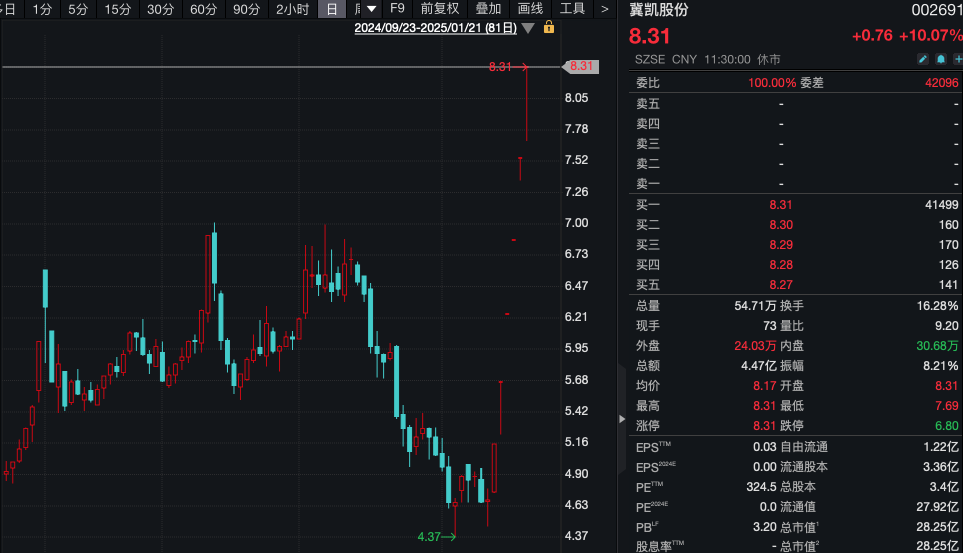Click 流通股本 value 3.36亿
963x553 pixels.
tap(940, 467)
